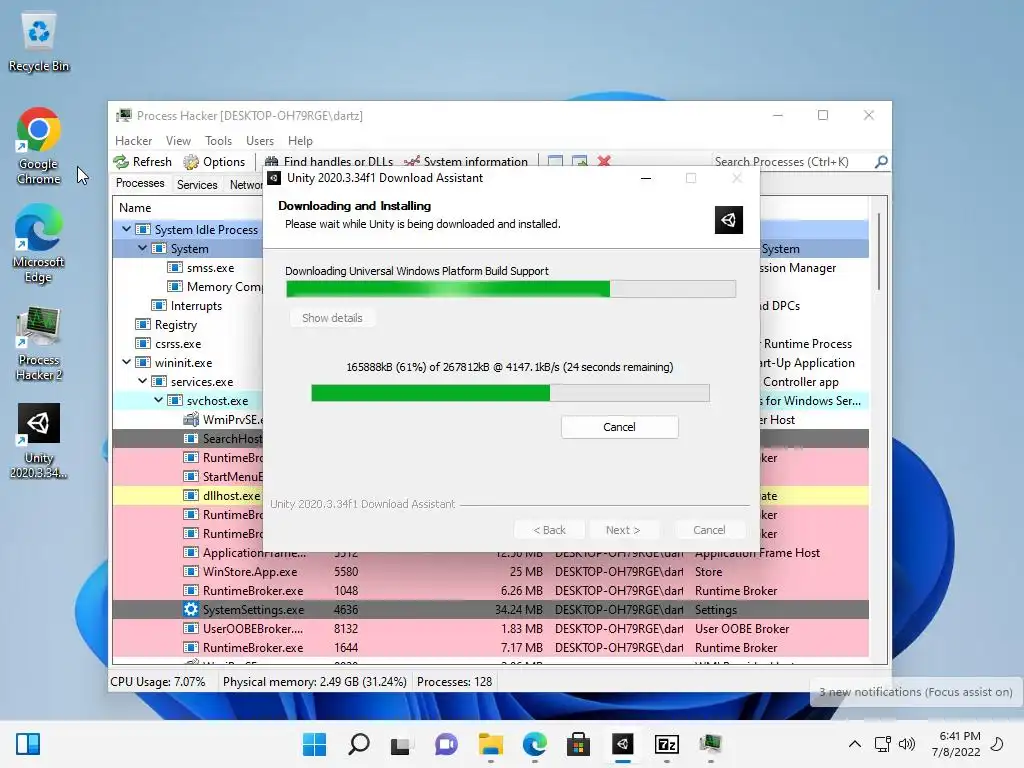Click the red X terminate icon in toolbar

pyautogui.click(x=604, y=161)
